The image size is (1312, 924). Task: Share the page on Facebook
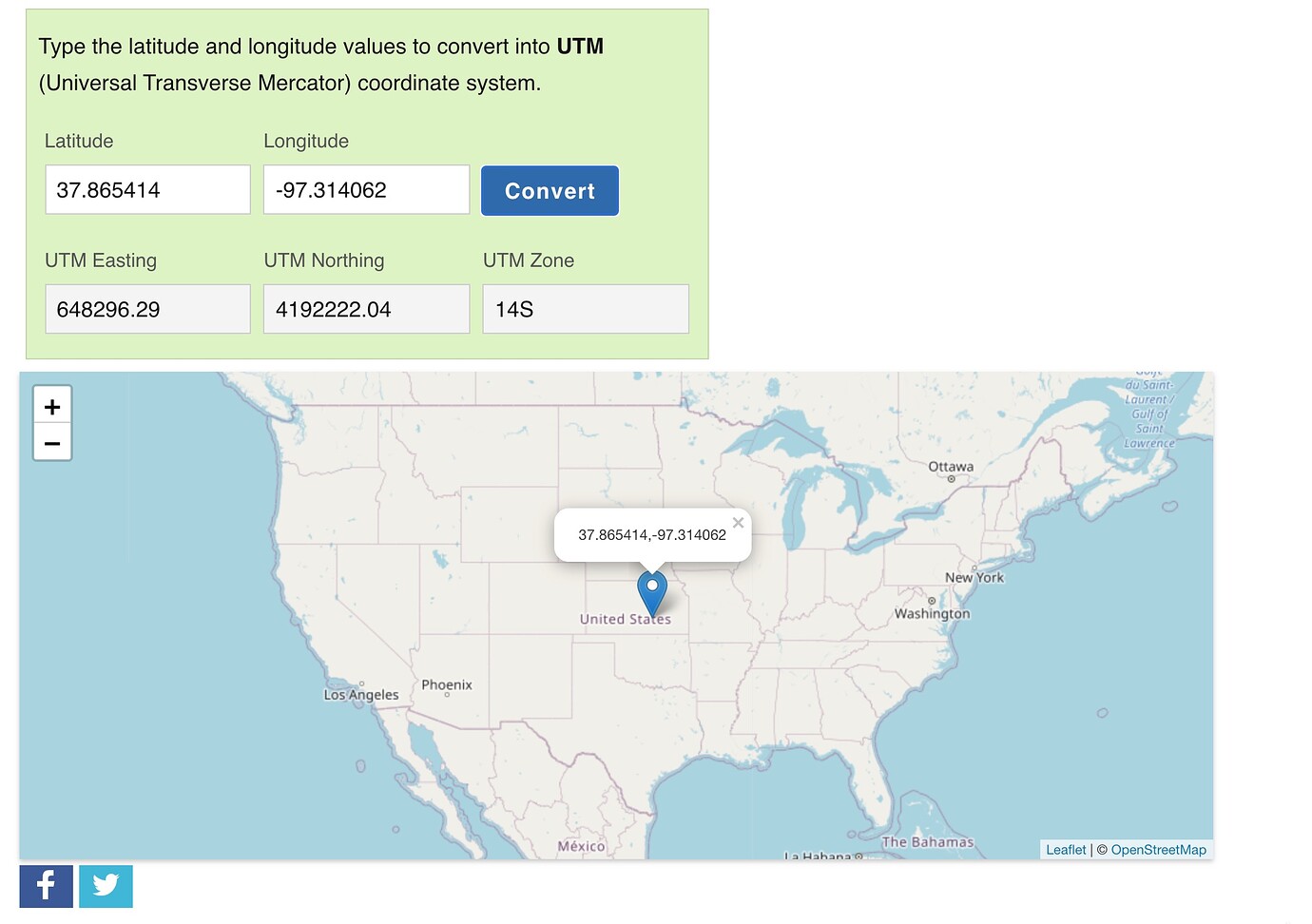(46, 886)
